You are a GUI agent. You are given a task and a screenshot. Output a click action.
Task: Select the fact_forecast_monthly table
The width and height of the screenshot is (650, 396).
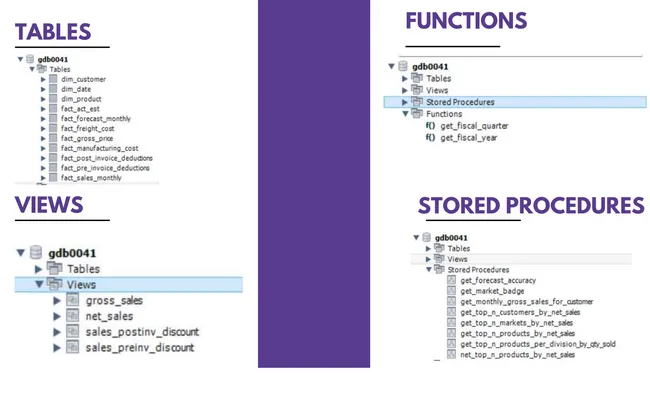click(x=96, y=119)
